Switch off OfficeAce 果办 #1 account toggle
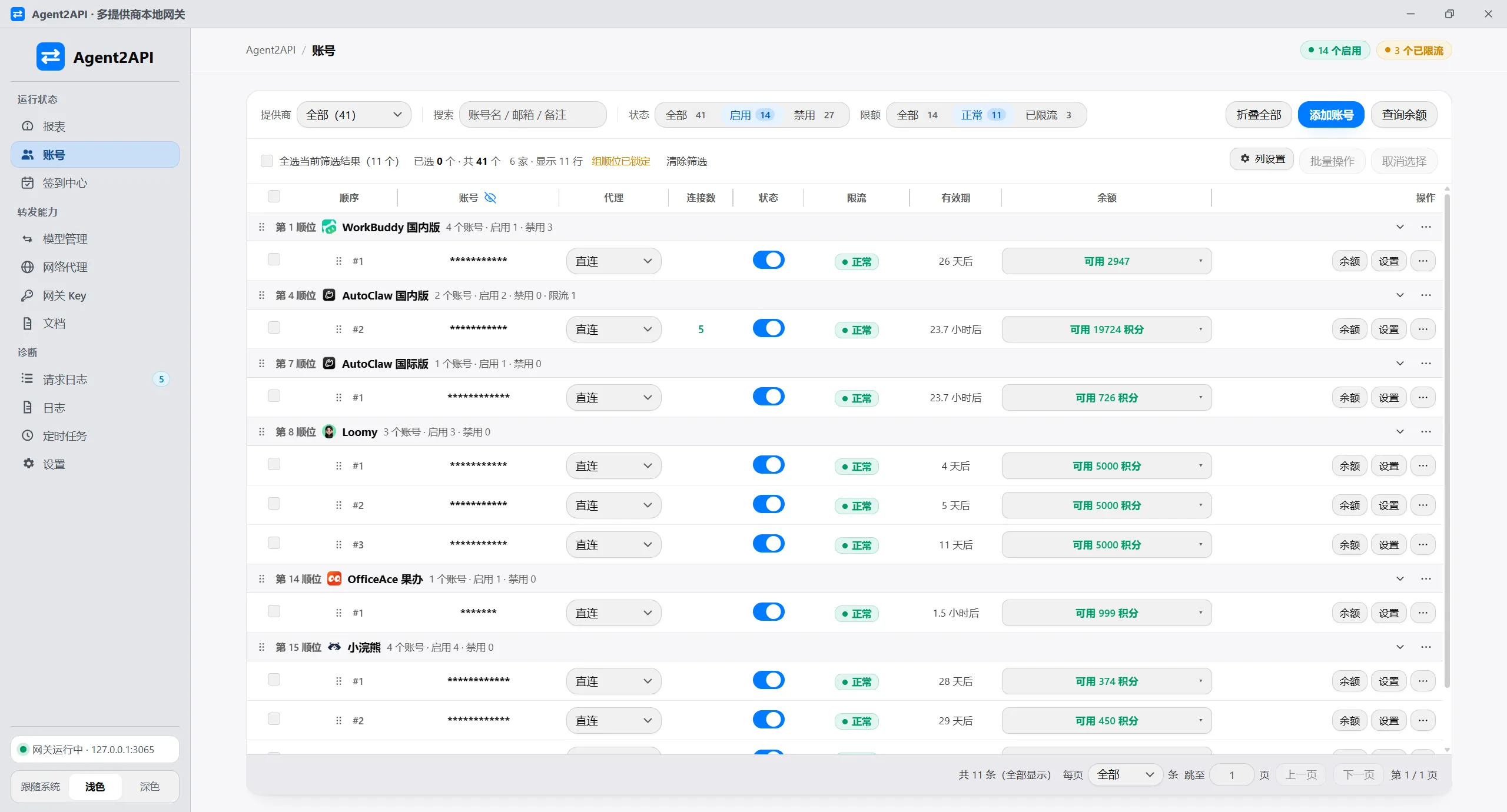 point(768,612)
